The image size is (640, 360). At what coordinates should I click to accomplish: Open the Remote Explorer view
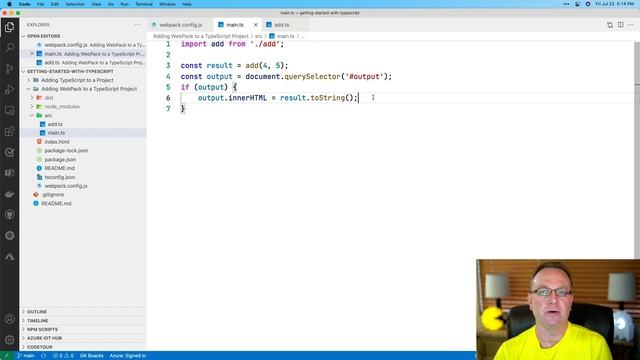(x=9, y=111)
